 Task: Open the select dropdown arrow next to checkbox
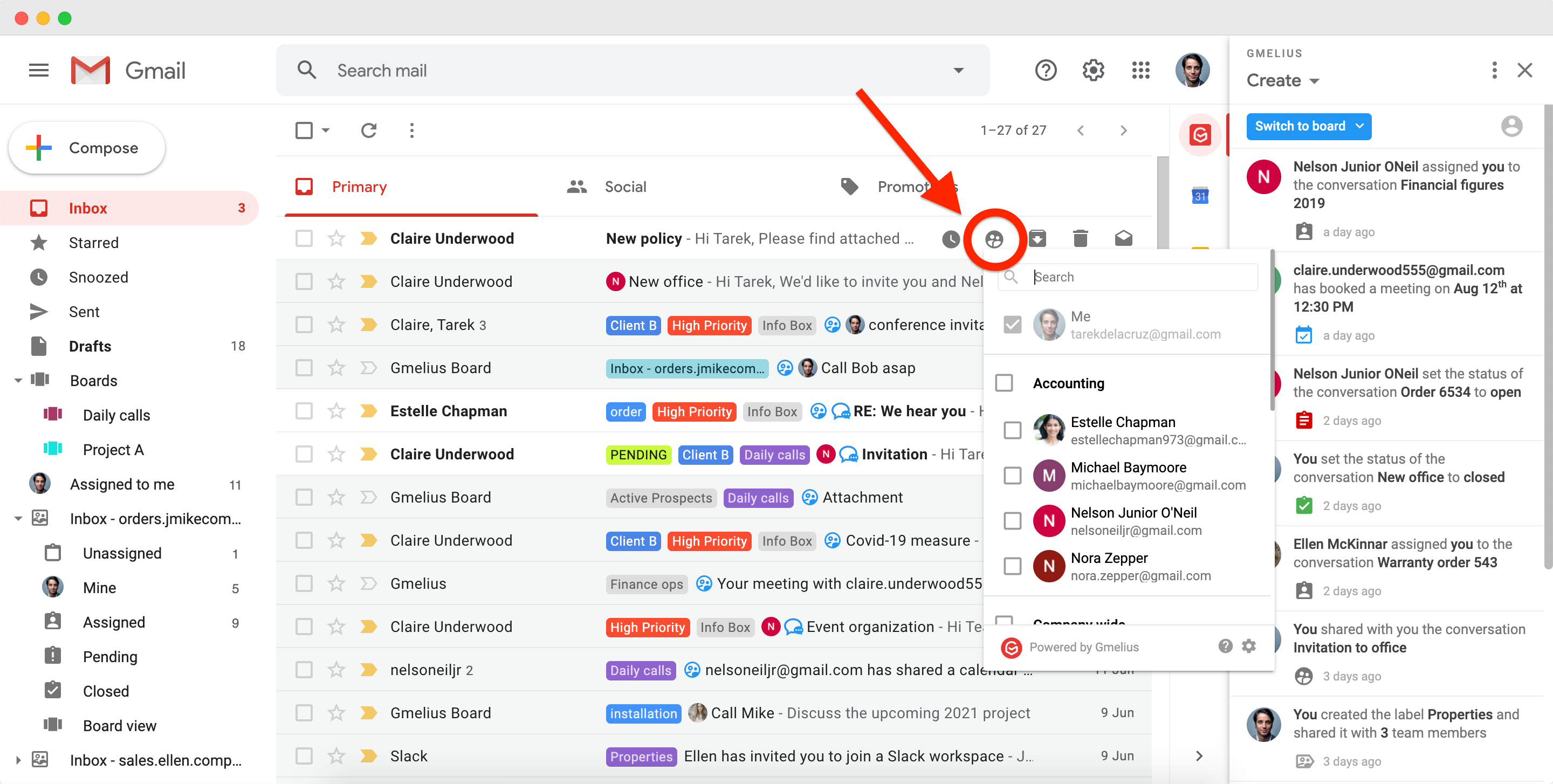coord(326,130)
